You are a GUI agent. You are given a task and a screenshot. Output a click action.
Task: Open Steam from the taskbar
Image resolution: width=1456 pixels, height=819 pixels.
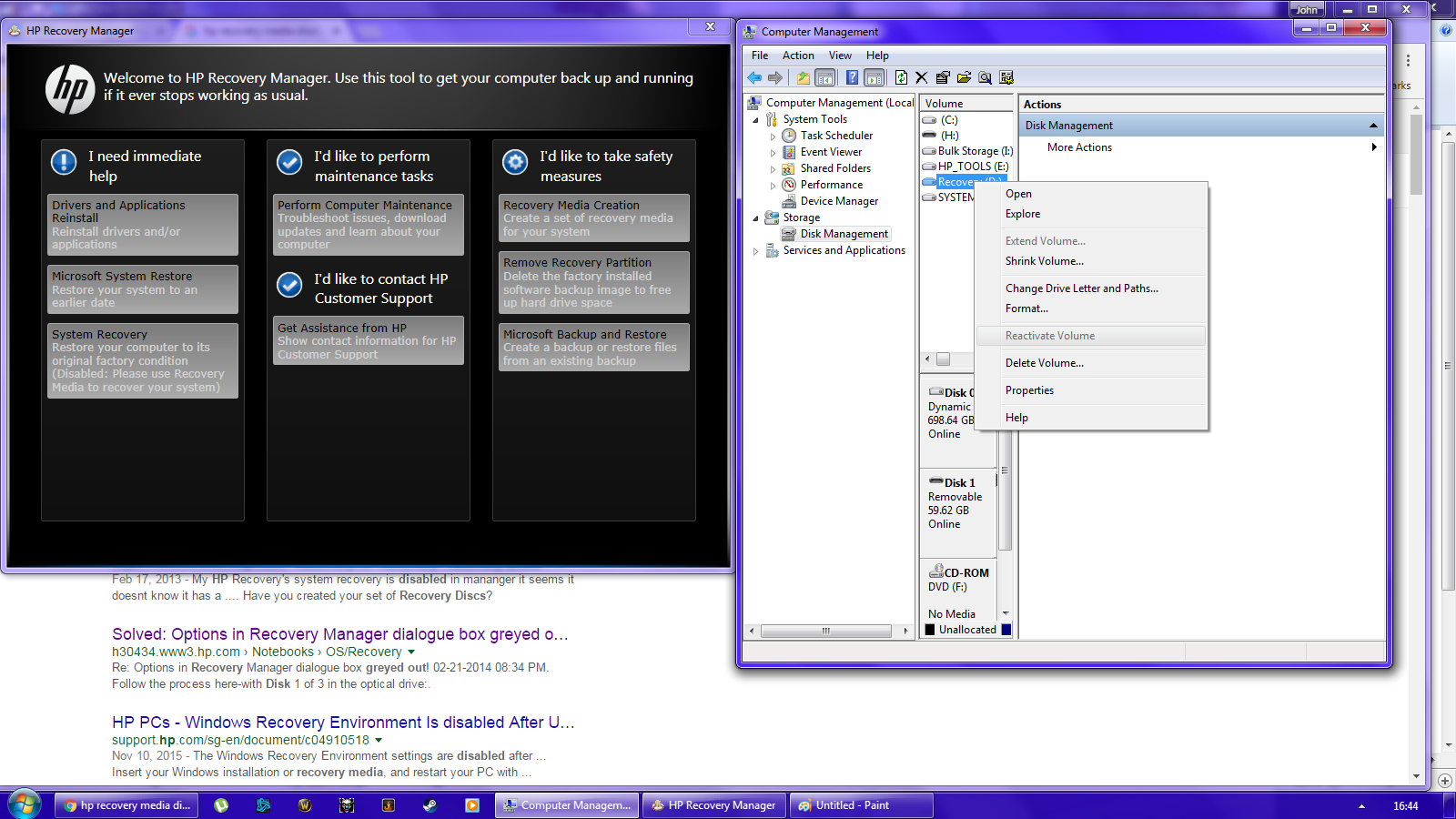[430, 805]
